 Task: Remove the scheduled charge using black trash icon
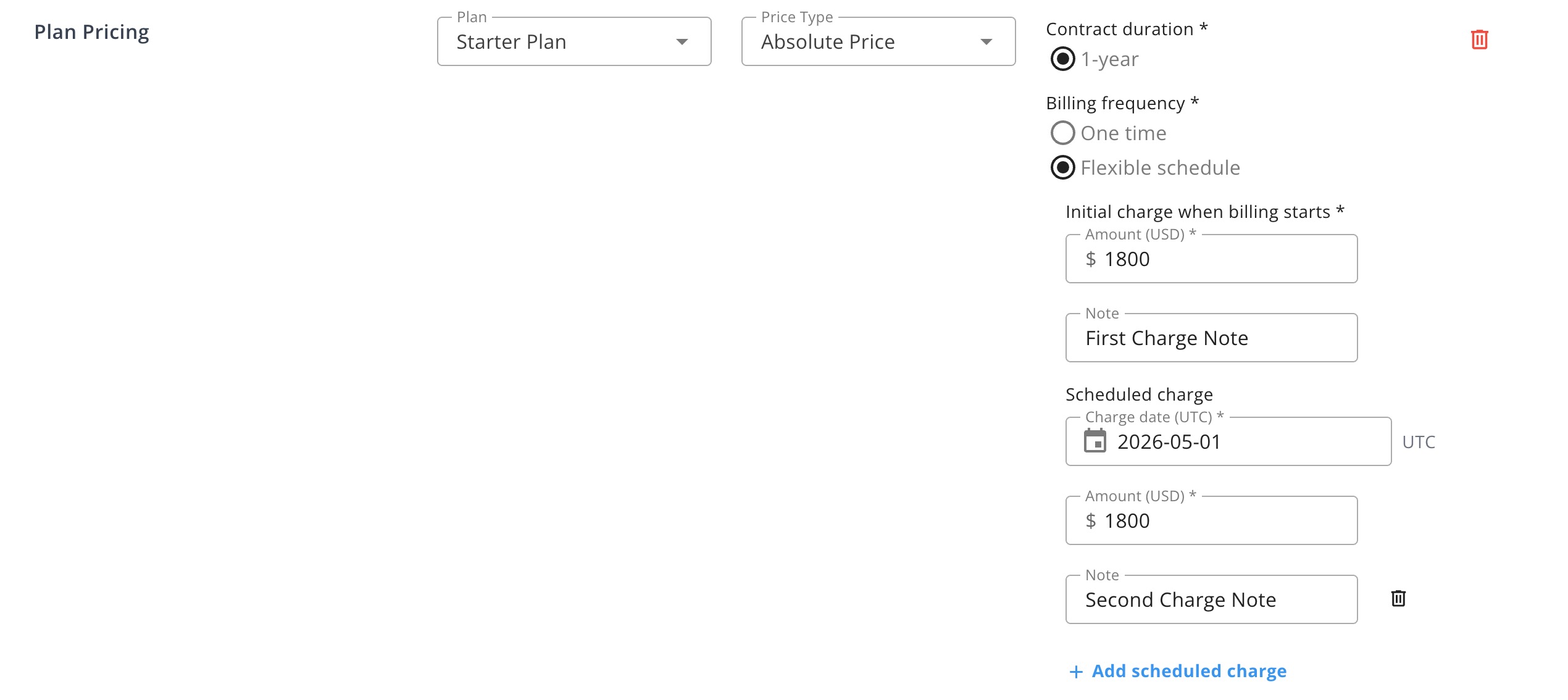(1398, 598)
